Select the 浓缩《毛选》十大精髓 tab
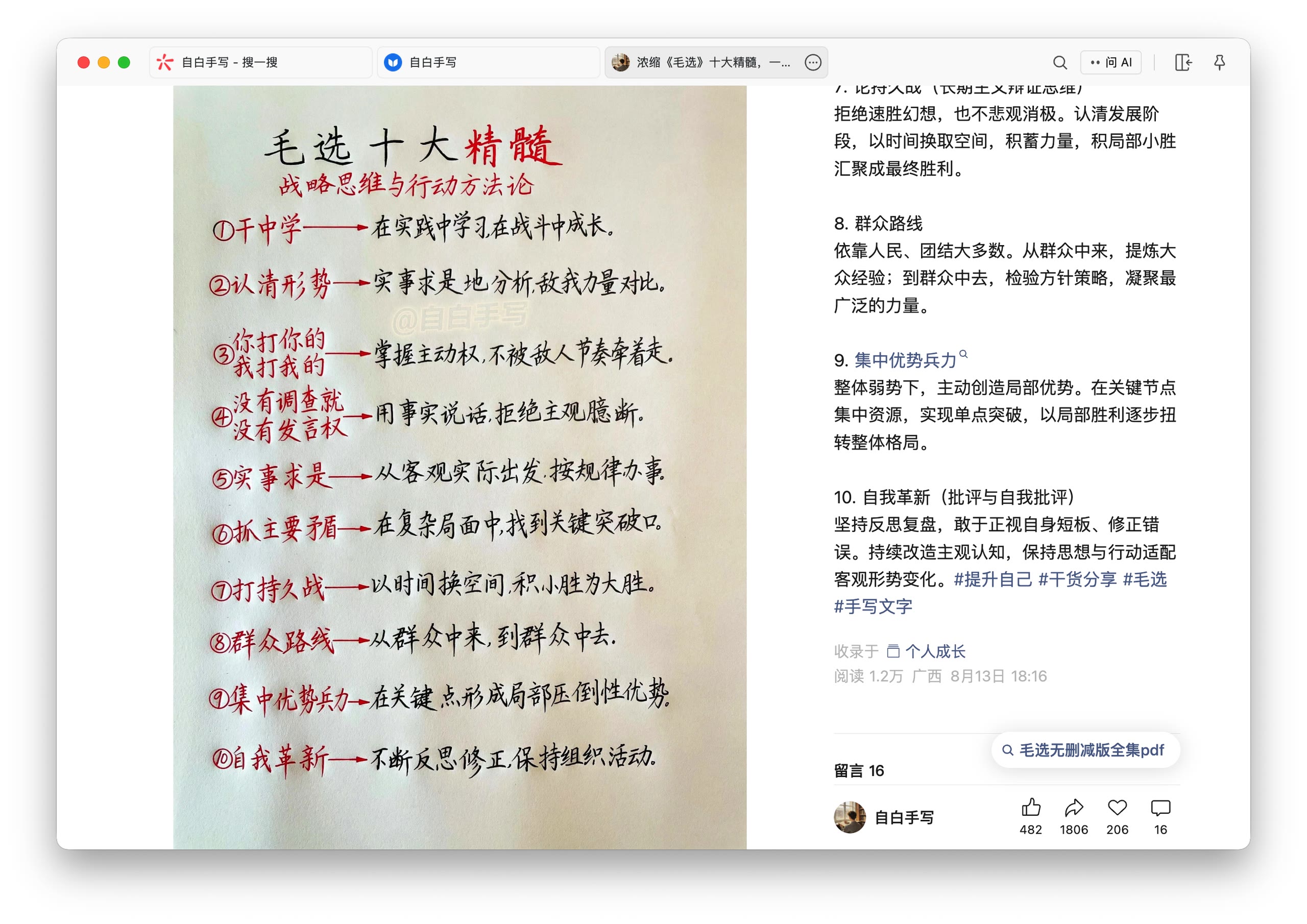Viewport: 1307px width, 924px height. tap(716, 63)
